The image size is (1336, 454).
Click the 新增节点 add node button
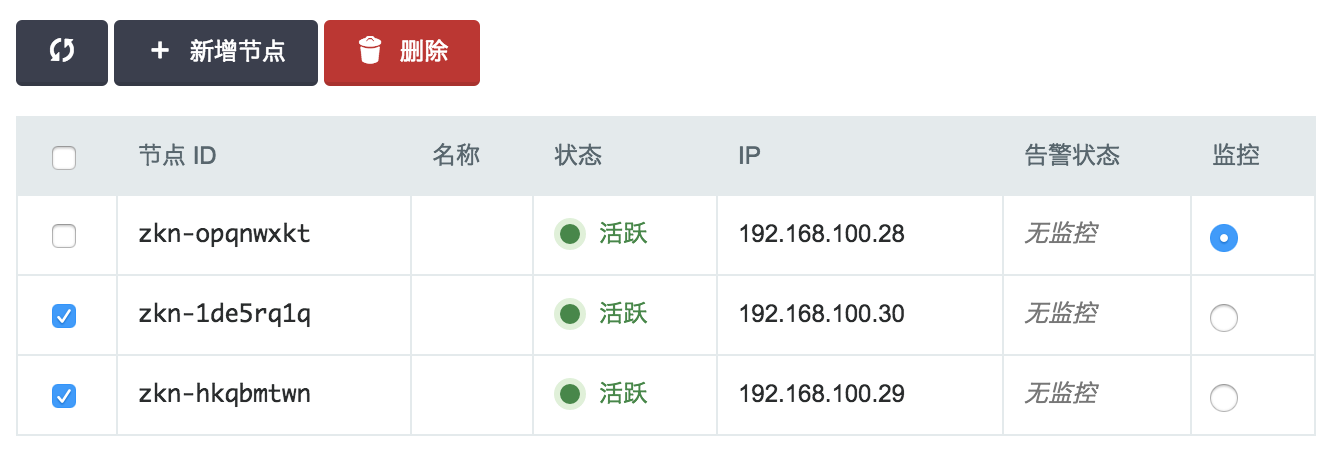216,52
